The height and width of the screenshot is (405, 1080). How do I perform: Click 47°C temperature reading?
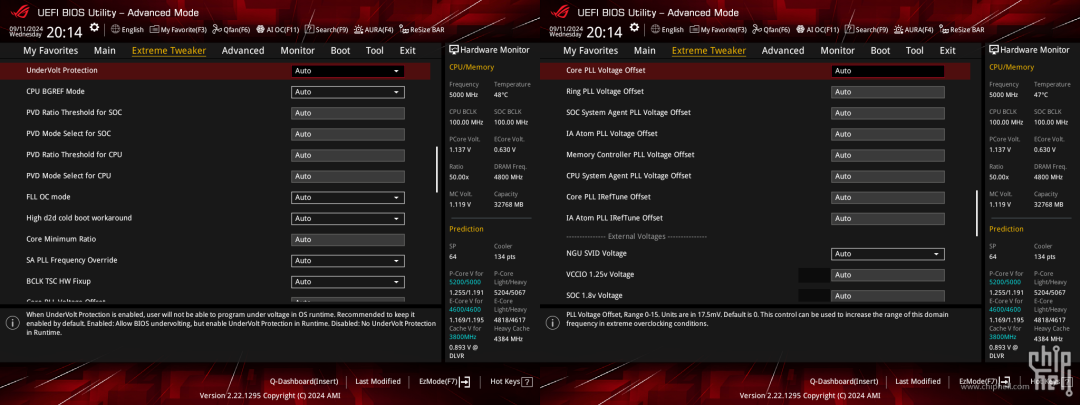pyautogui.click(x=1041, y=95)
